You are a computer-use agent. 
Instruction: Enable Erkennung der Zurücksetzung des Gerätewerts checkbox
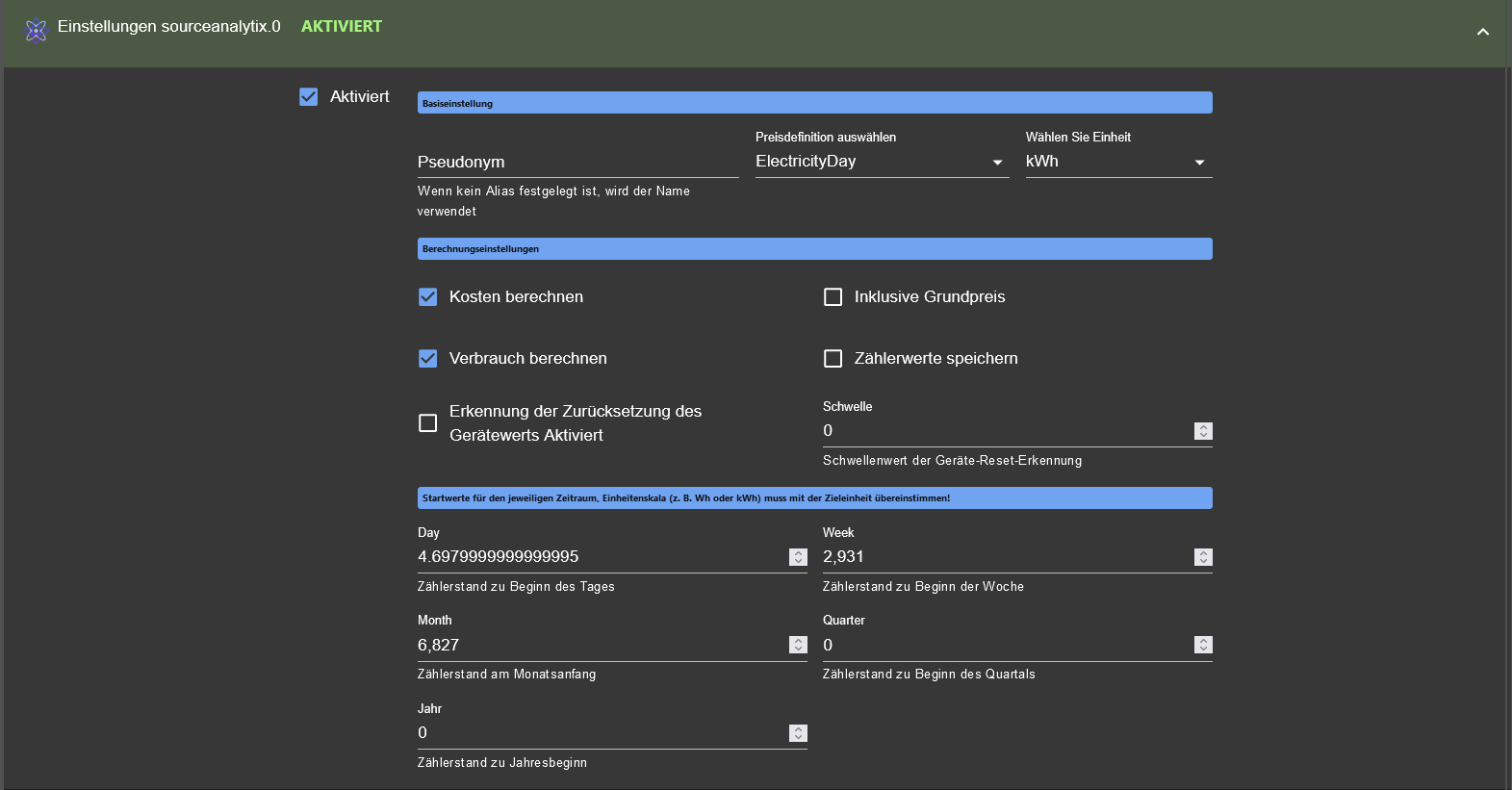click(428, 423)
